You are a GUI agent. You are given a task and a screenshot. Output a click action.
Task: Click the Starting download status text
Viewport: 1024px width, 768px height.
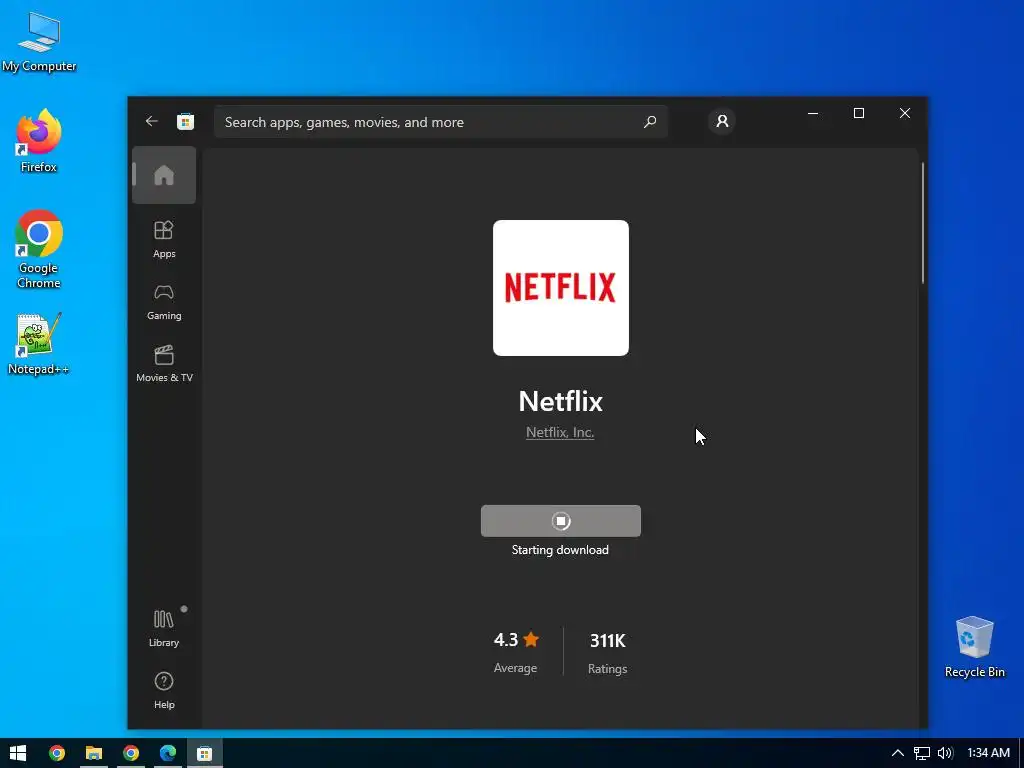[x=560, y=550]
